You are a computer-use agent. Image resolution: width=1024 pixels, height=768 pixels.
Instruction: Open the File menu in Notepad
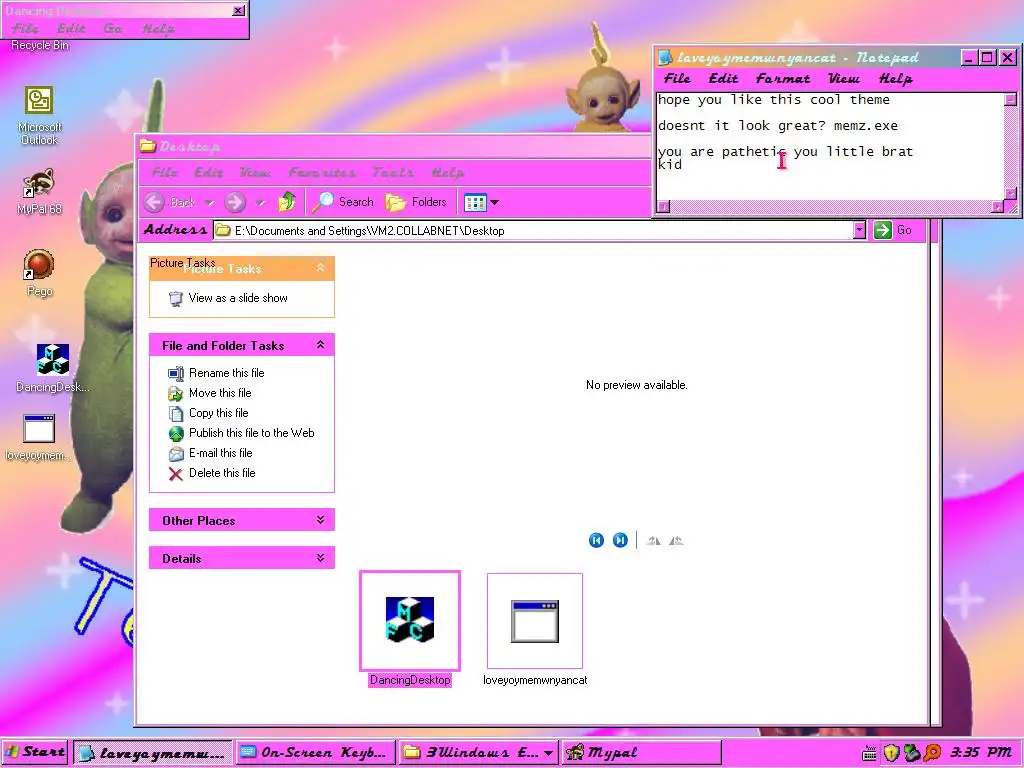click(x=677, y=78)
